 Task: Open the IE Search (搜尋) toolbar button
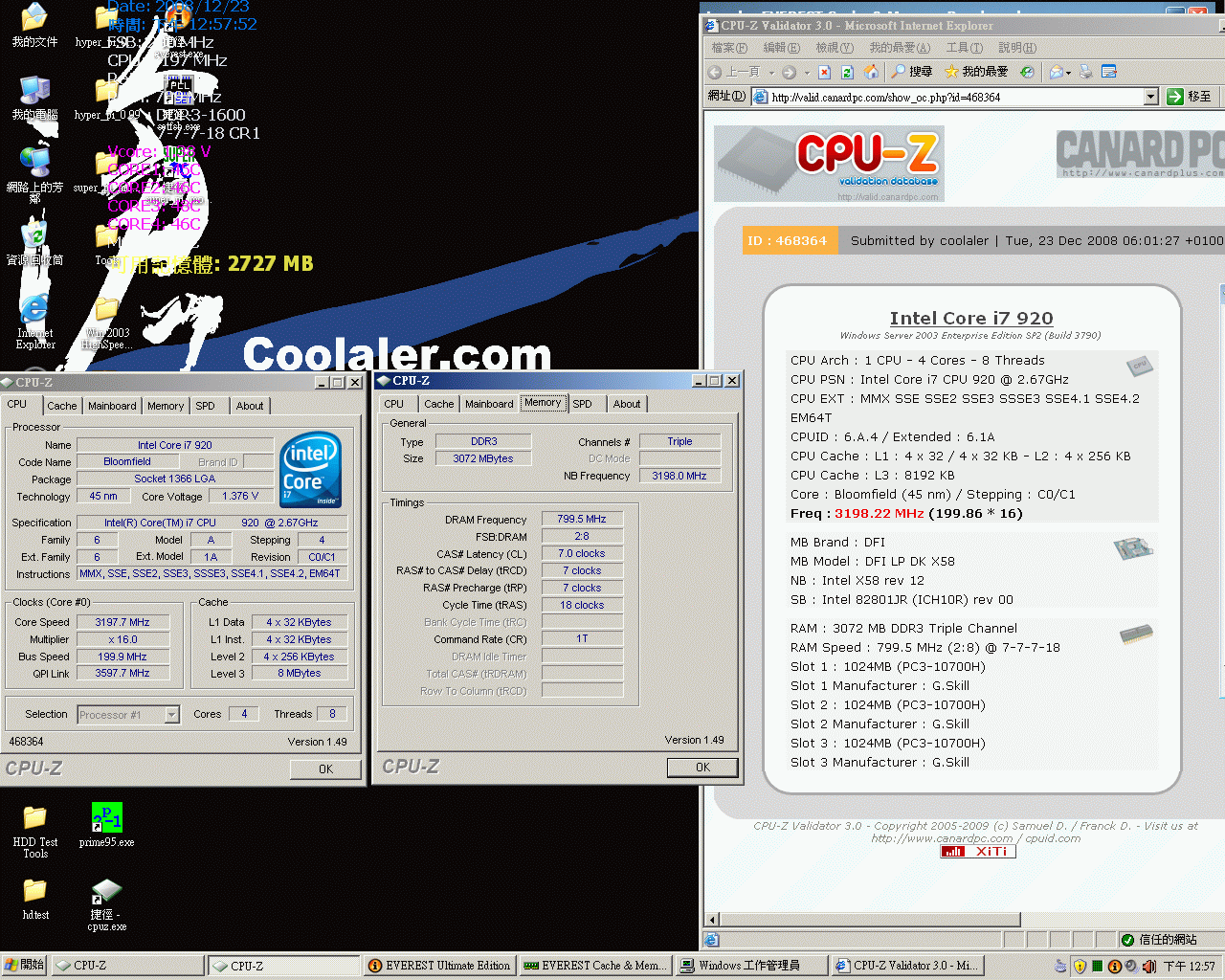[911, 72]
